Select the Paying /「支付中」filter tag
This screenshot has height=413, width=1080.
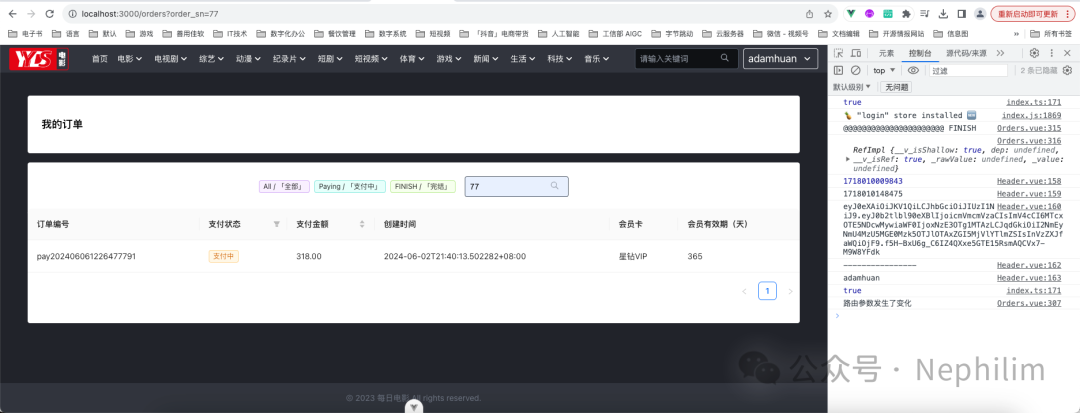(350, 187)
